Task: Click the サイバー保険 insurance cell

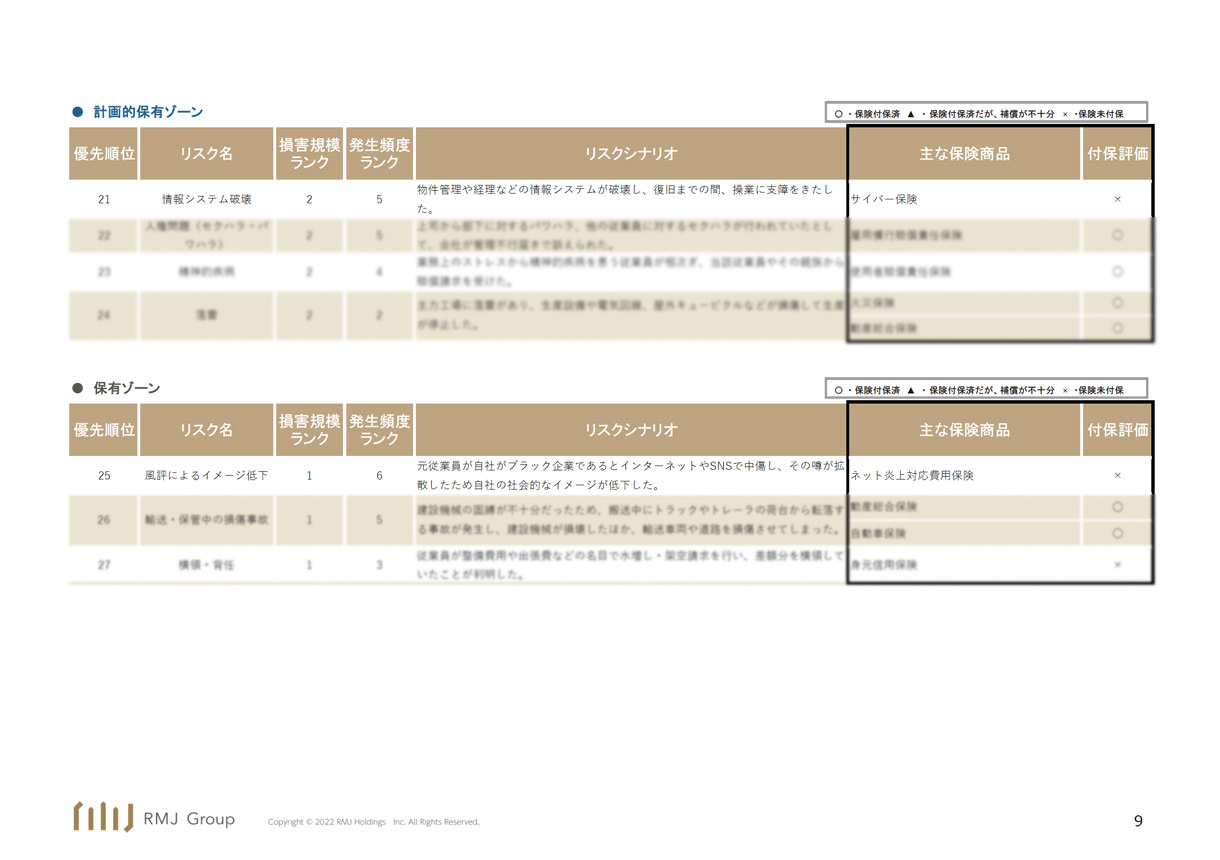Action: tap(964, 200)
